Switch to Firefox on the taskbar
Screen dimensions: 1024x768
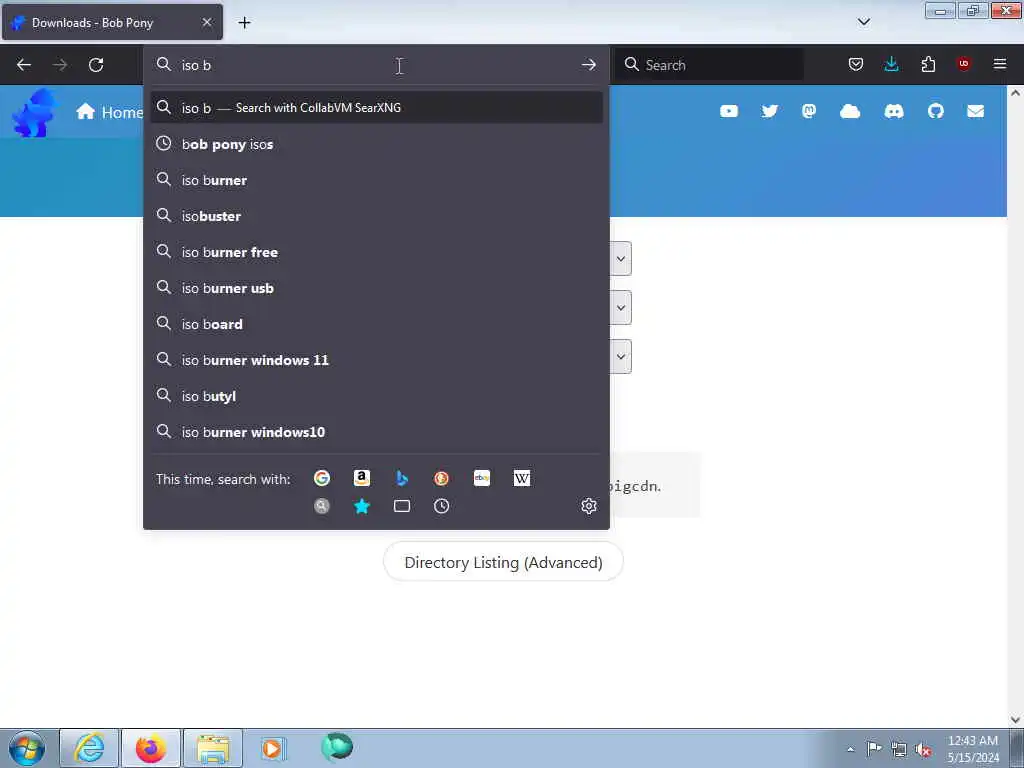pyautogui.click(x=151, y=748)
